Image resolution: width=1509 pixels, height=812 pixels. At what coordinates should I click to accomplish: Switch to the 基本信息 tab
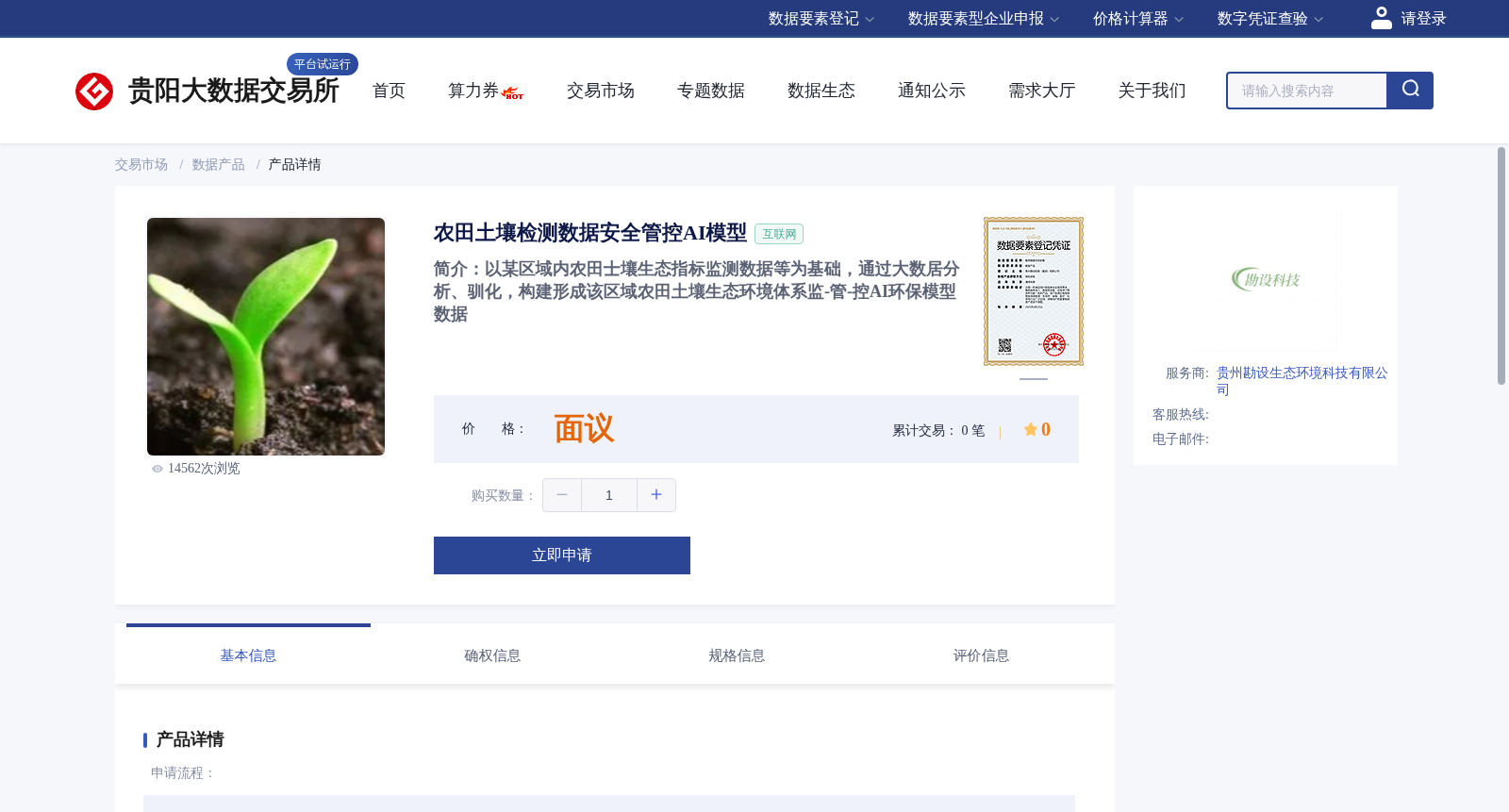(248, 655)
